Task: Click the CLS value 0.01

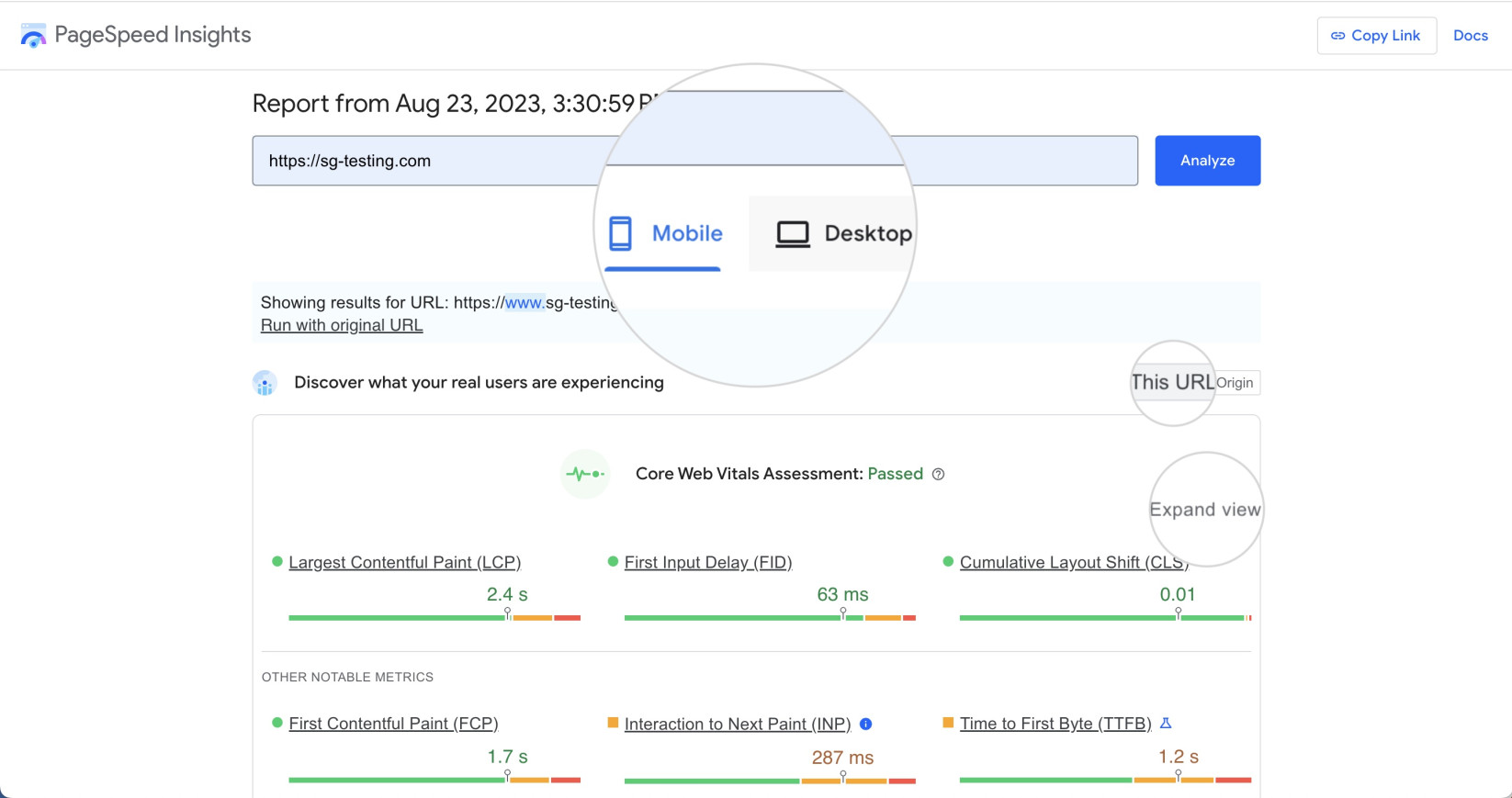Action: click(1178, 594)
